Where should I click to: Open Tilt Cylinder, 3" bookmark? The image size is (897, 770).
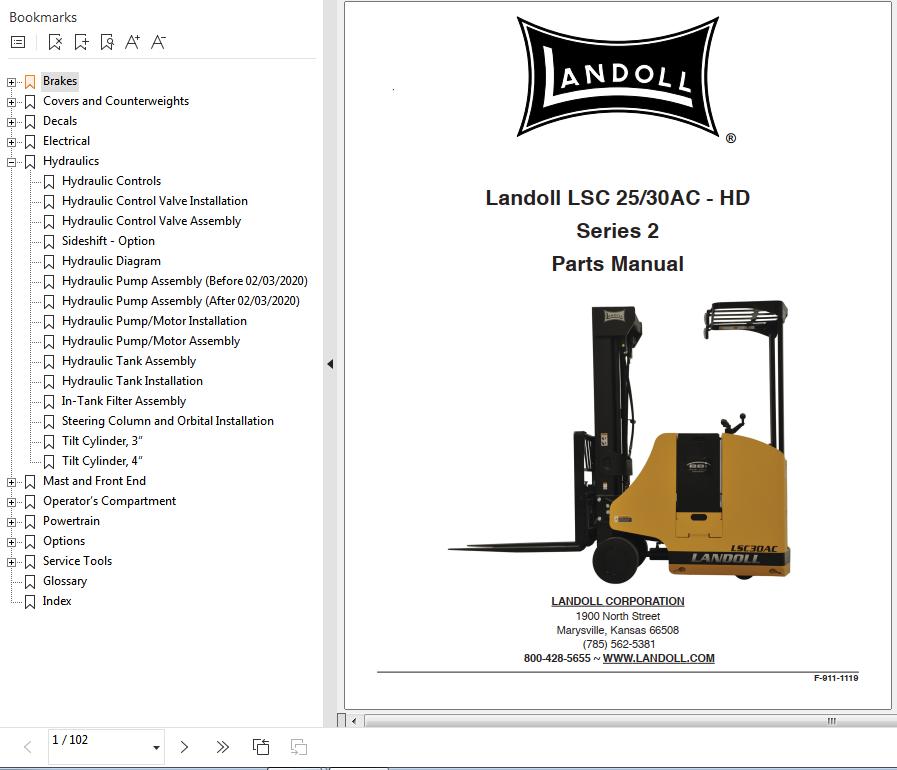pos(102,442)
